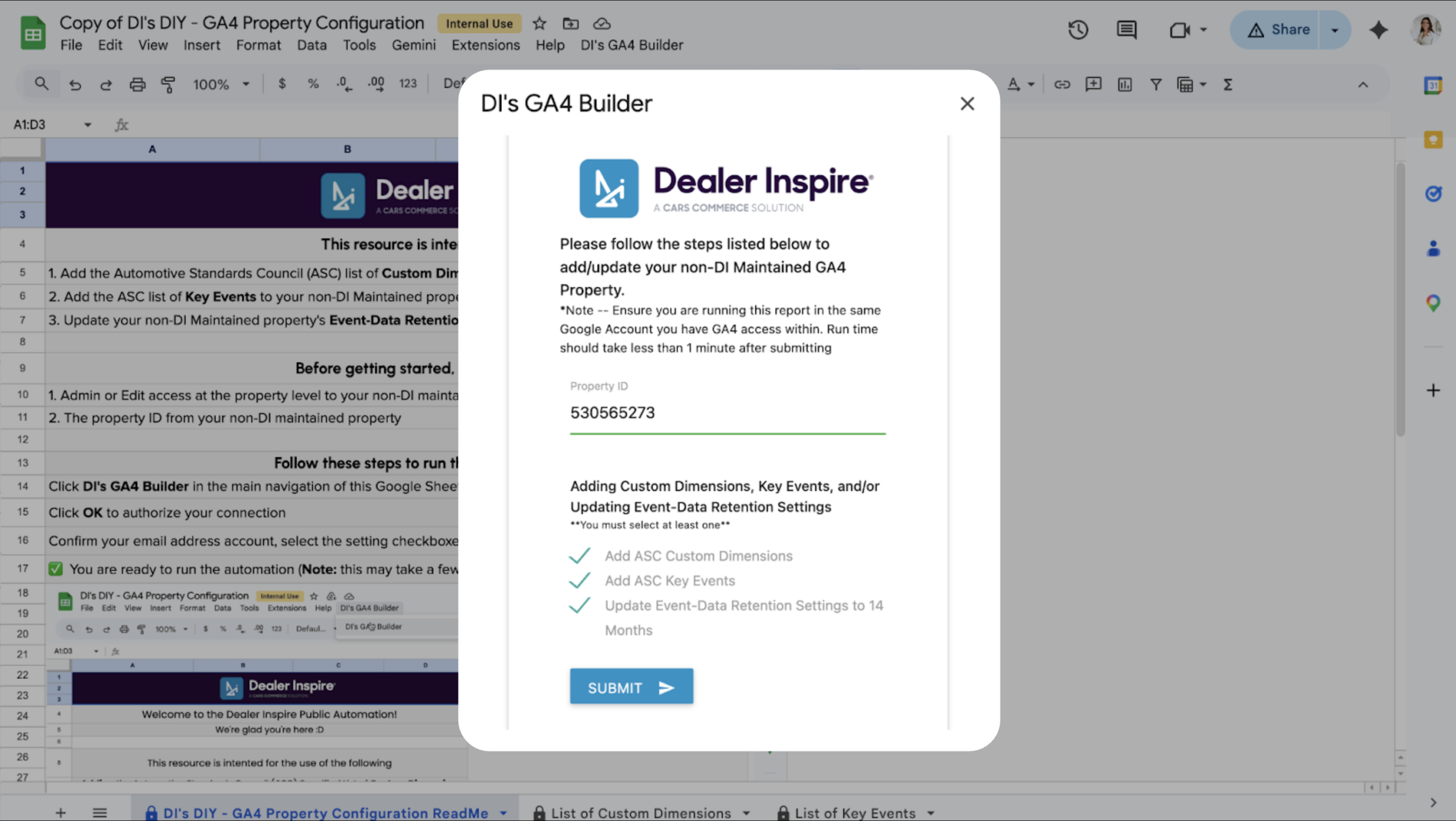Open Google Maps side panel
Viewport: 1456px width, 821px height.
click(x=1433, y=303)
